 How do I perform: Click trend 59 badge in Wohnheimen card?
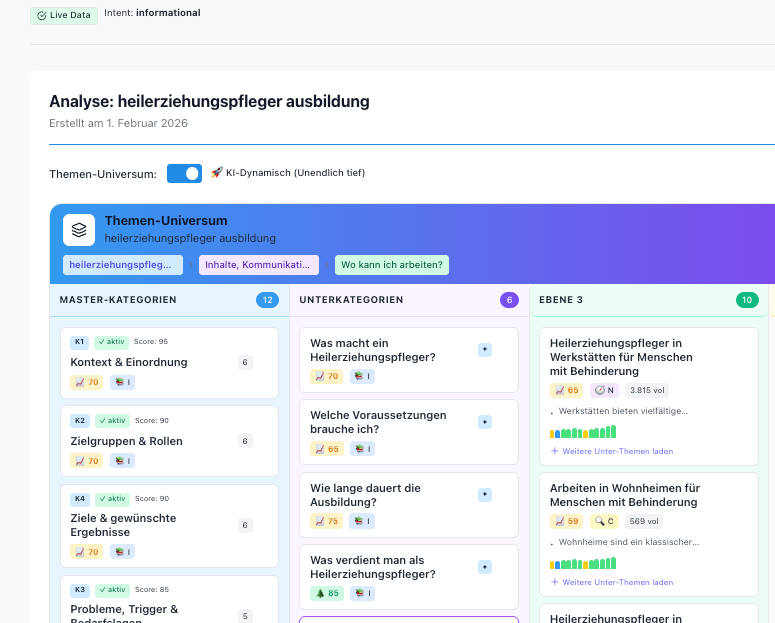[566, 522]
